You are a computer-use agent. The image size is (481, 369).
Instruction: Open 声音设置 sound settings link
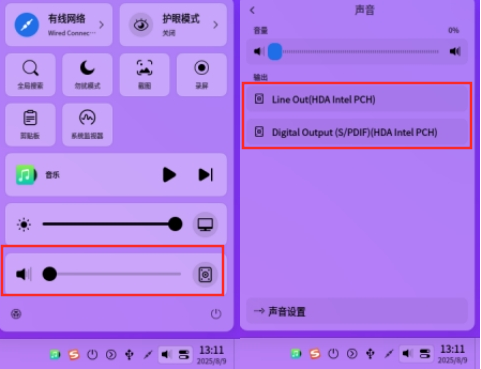357,311
